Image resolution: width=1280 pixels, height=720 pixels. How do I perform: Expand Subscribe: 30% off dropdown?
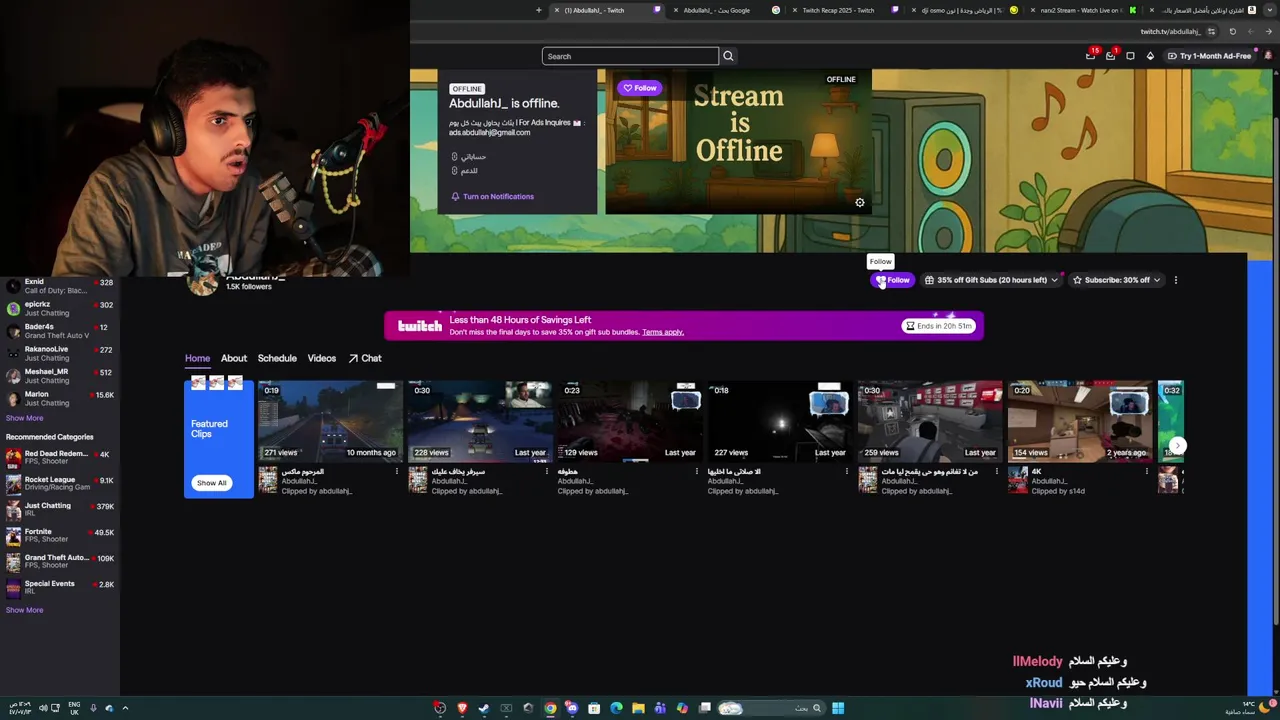(1116, 280)
